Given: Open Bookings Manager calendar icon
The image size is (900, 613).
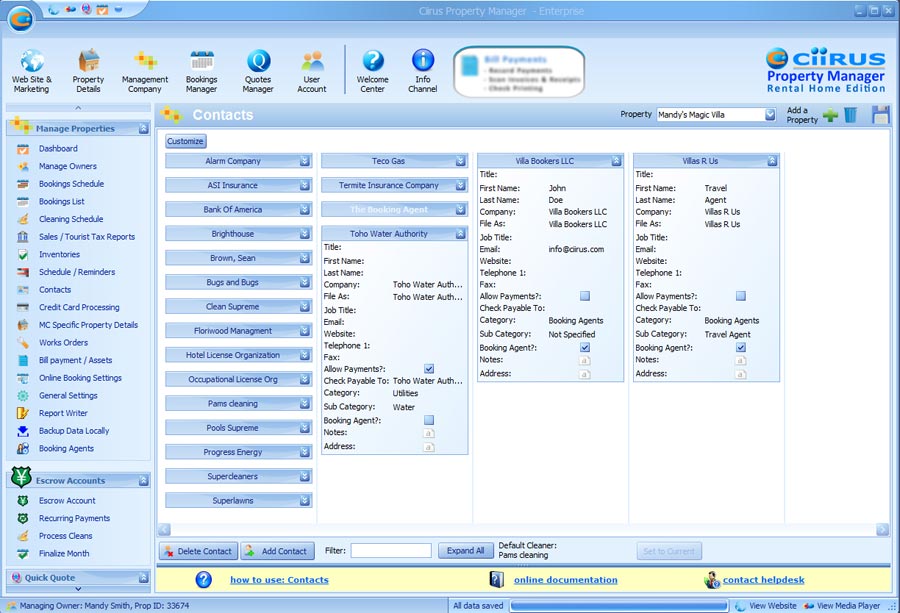Looking at the screenshot, I should (x=201, y=61).
